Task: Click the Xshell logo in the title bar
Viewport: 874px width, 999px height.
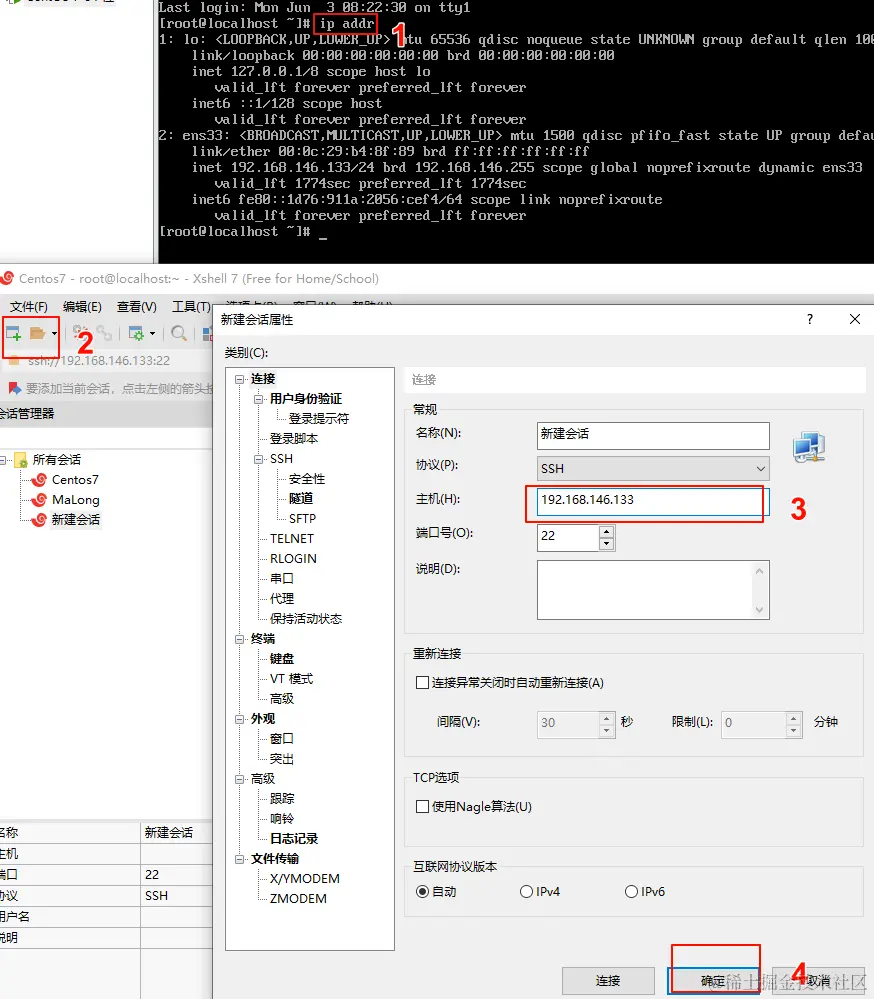Action: pos(7,278)
